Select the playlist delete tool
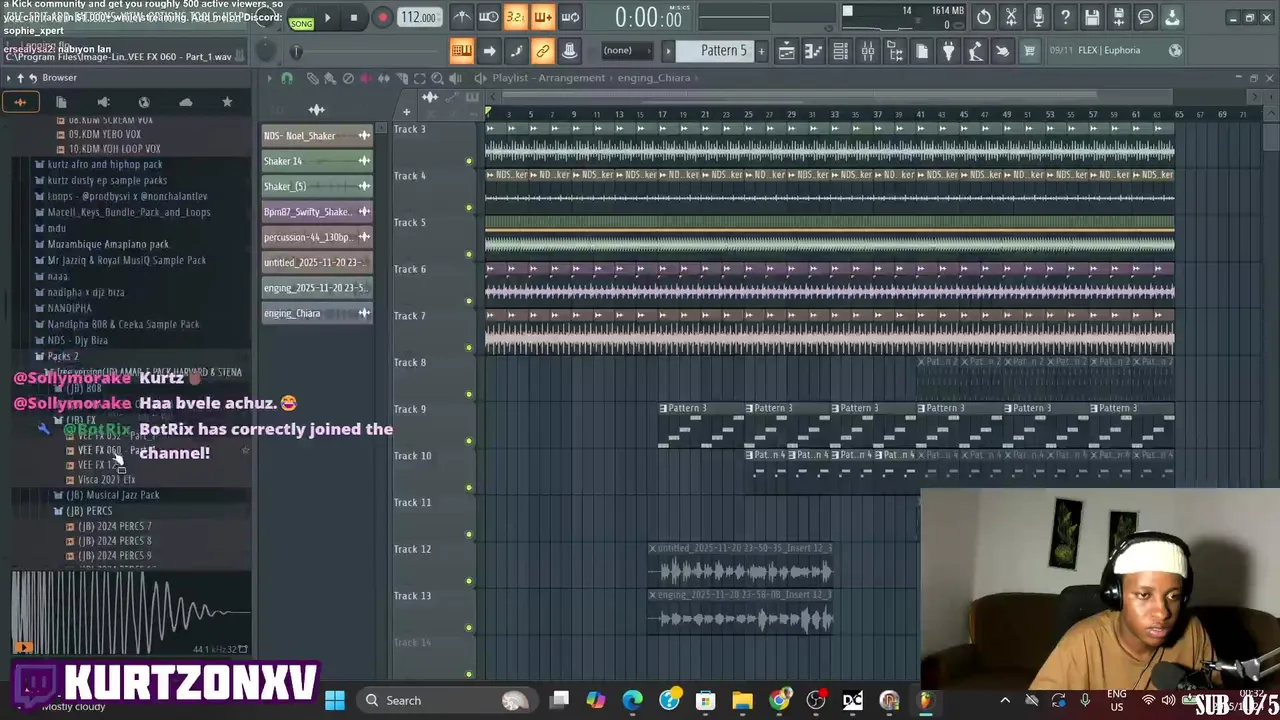This screenshot has width=1280, height=720. 348,78
